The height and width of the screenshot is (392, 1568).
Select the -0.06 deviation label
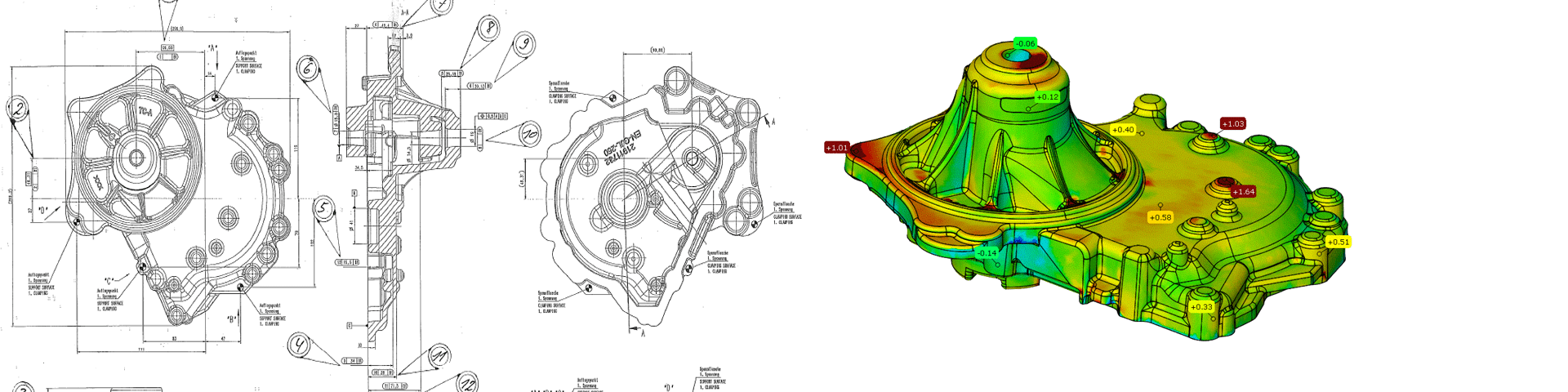(1025, 43)
